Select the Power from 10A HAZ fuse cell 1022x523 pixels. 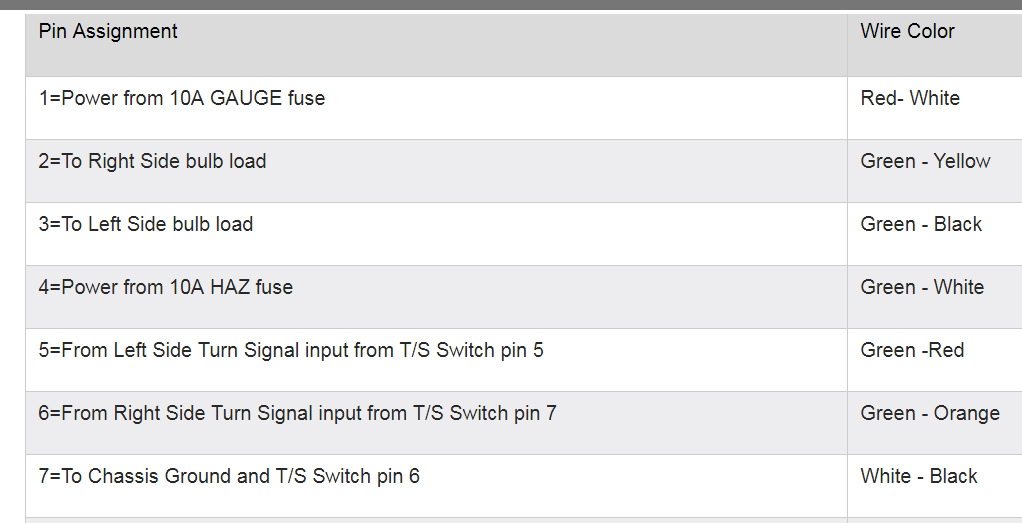pos(166,288)
